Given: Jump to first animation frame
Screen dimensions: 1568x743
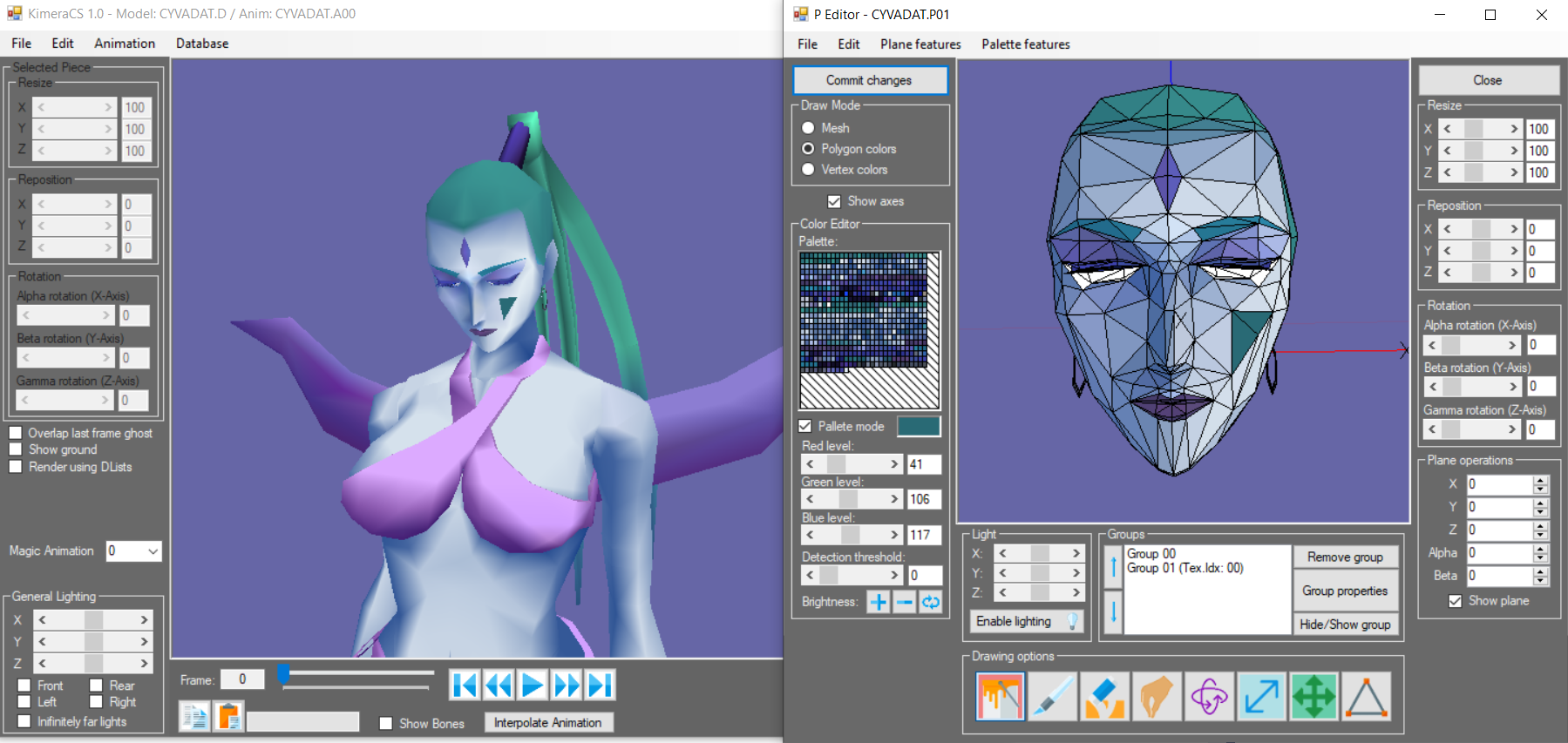Looking at the screenshot, I should [x=465, y=686].
